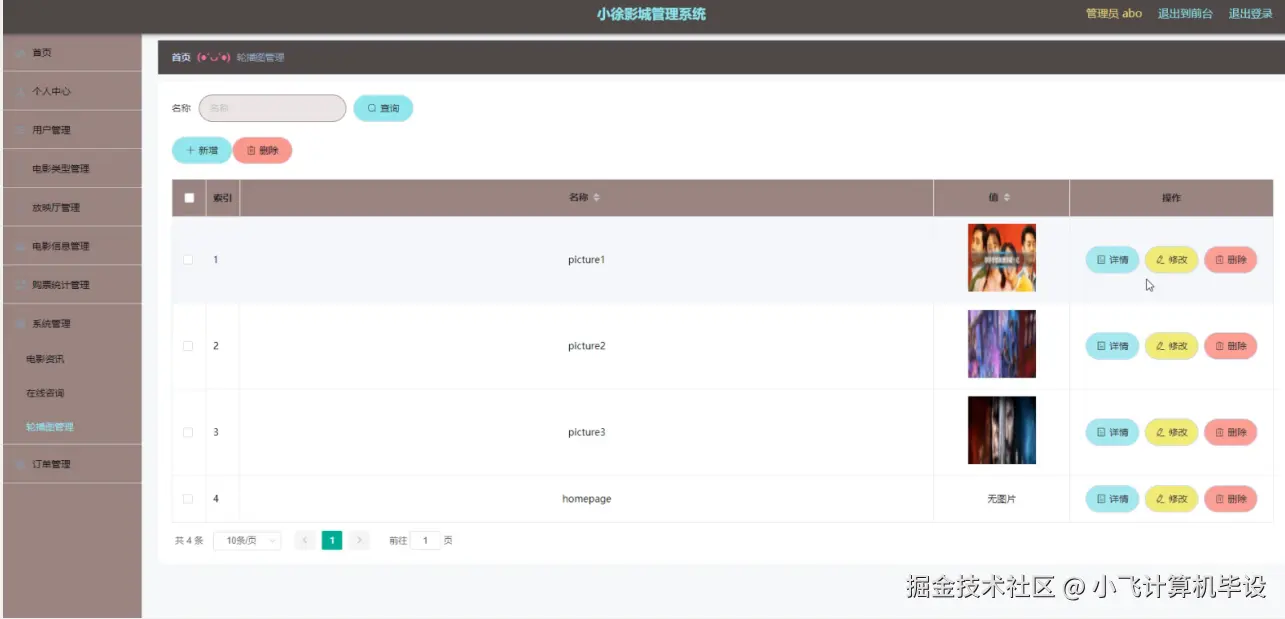This screenshot has height=619, width=1285.
Task: Click 管理员 abo label in header
Action: (1114, 14)
